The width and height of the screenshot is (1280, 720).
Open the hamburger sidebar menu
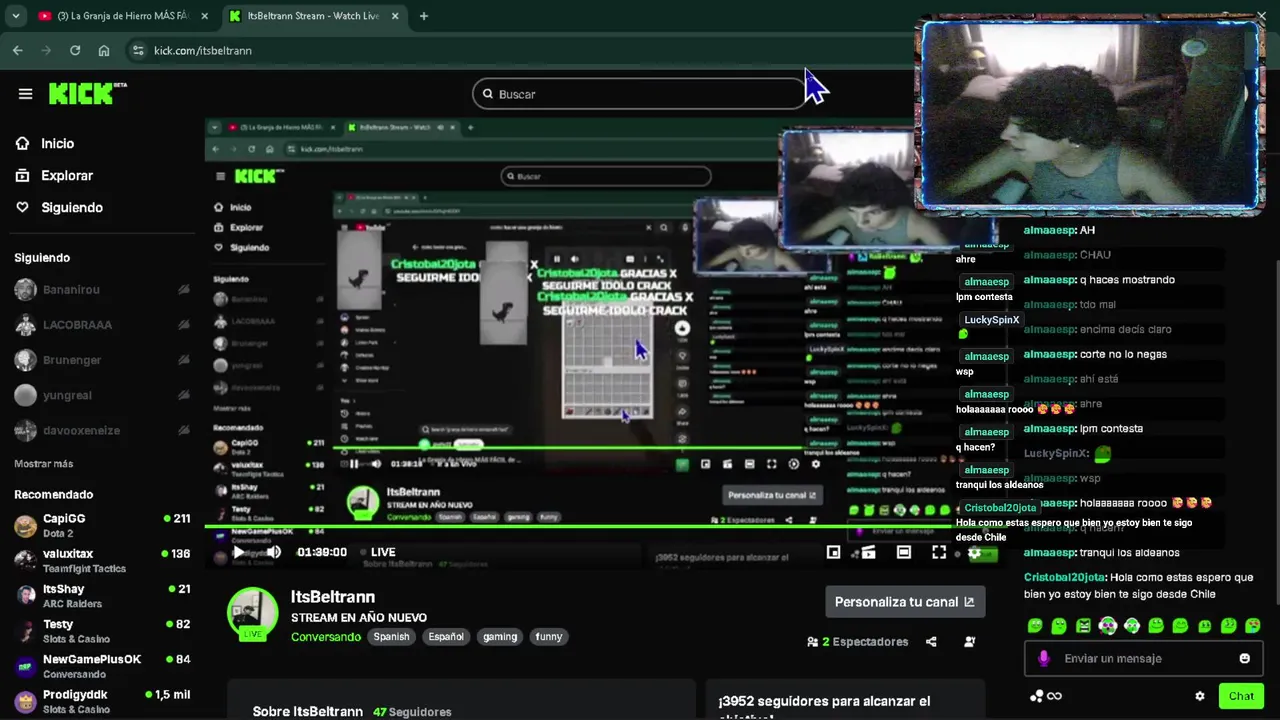coord(25,94)
